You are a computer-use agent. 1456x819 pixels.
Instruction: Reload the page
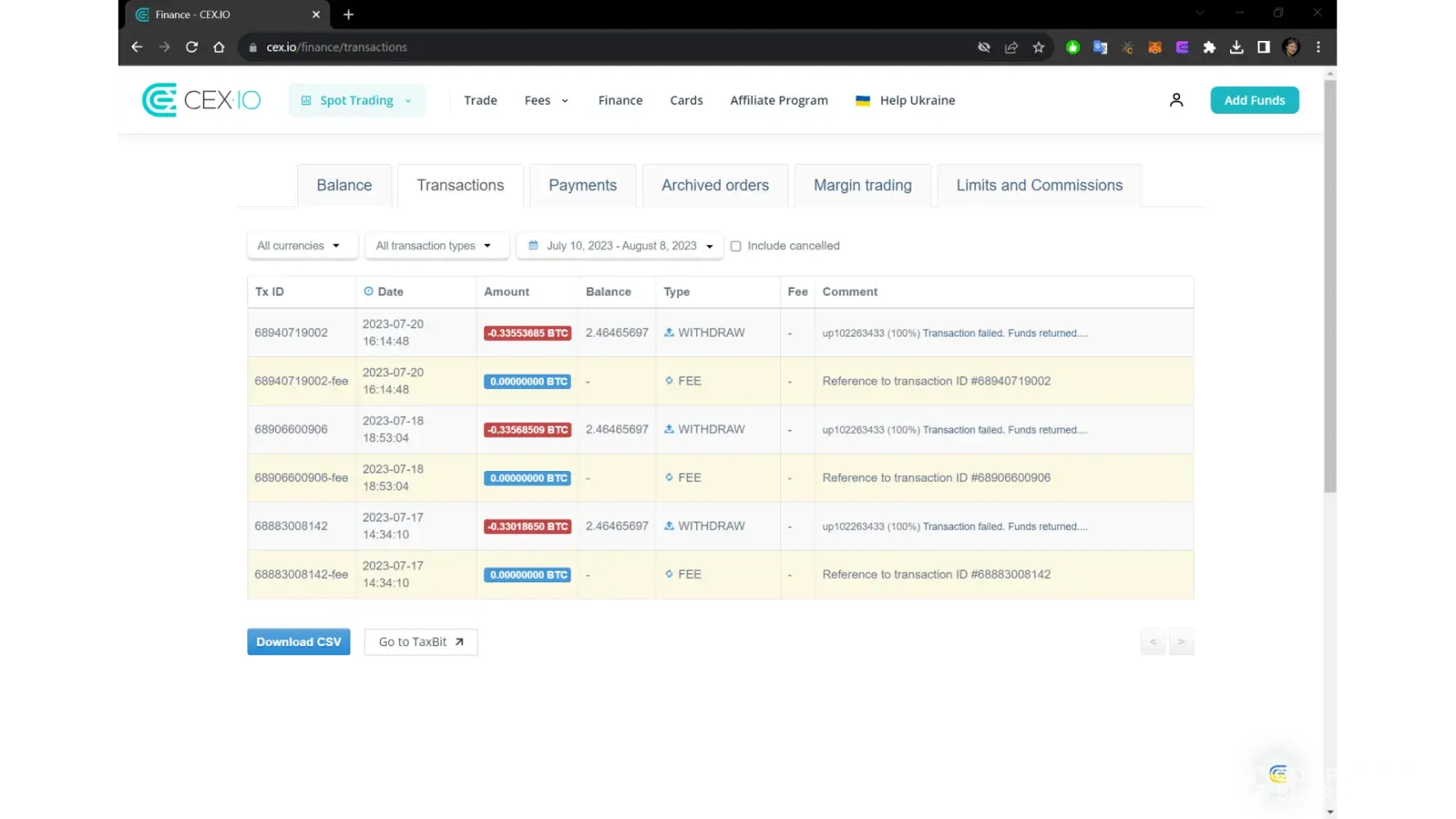192,48
